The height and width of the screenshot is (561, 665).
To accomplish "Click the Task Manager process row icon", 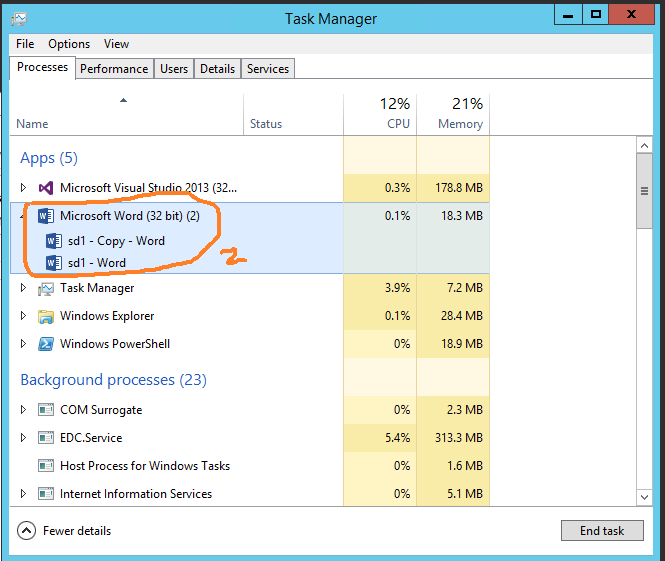I will 46,289.
